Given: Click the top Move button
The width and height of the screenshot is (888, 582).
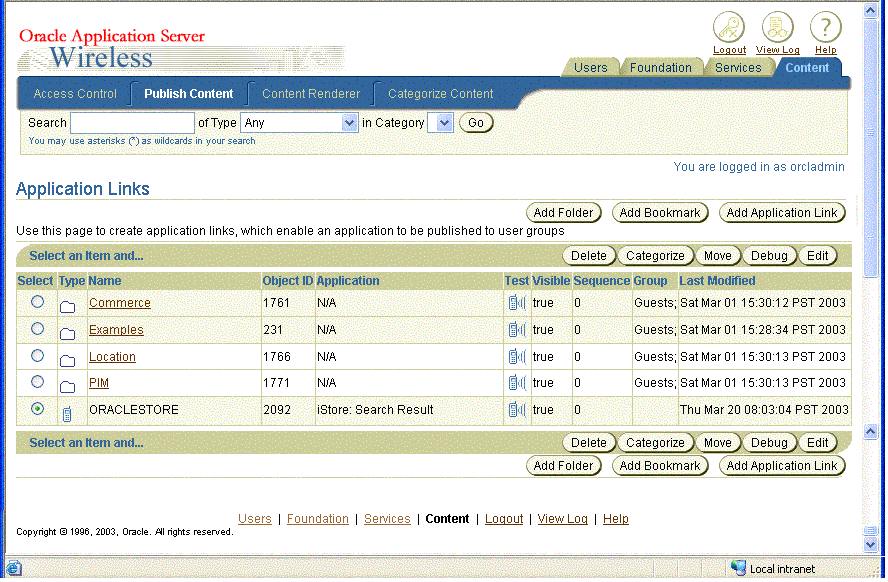Looking at the screenshot, I should pyautogui.click(x=718, y=256).
